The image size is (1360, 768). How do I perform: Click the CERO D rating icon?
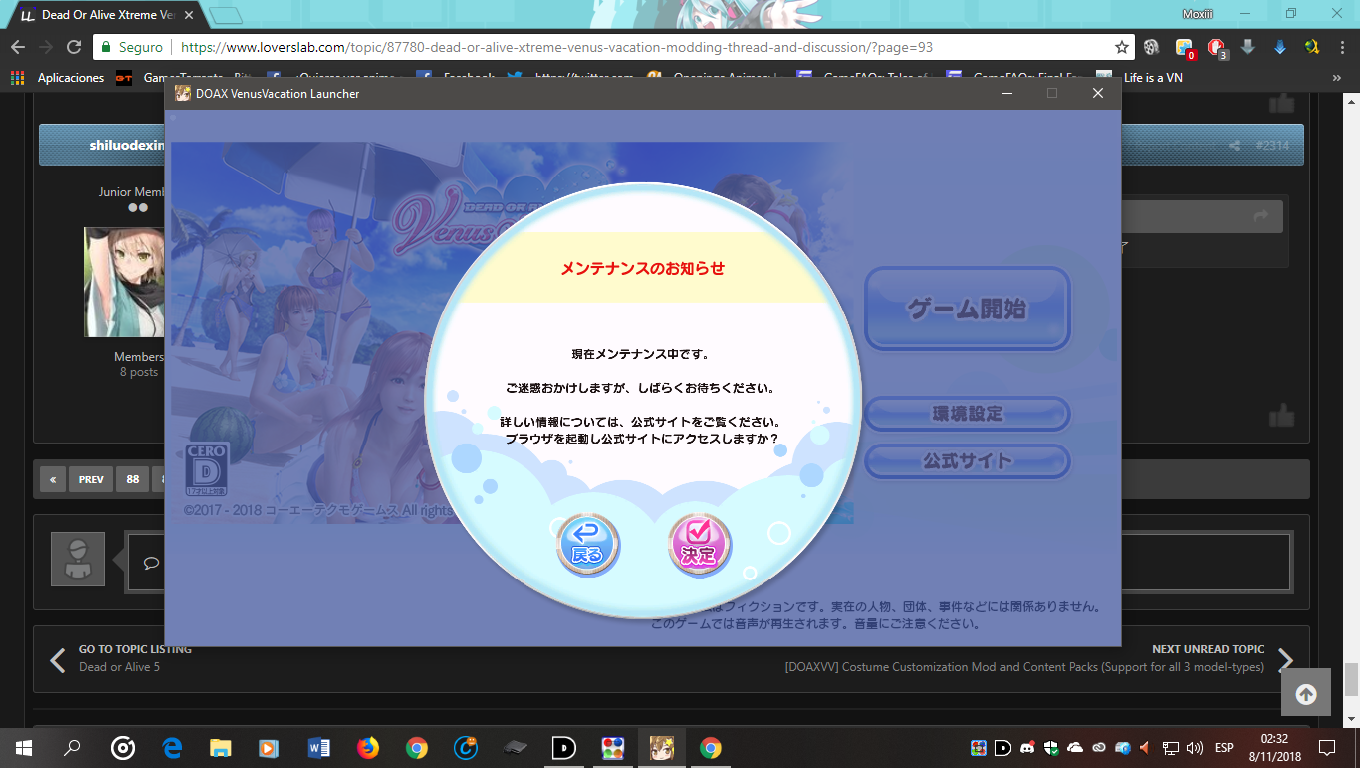(208, 470)
